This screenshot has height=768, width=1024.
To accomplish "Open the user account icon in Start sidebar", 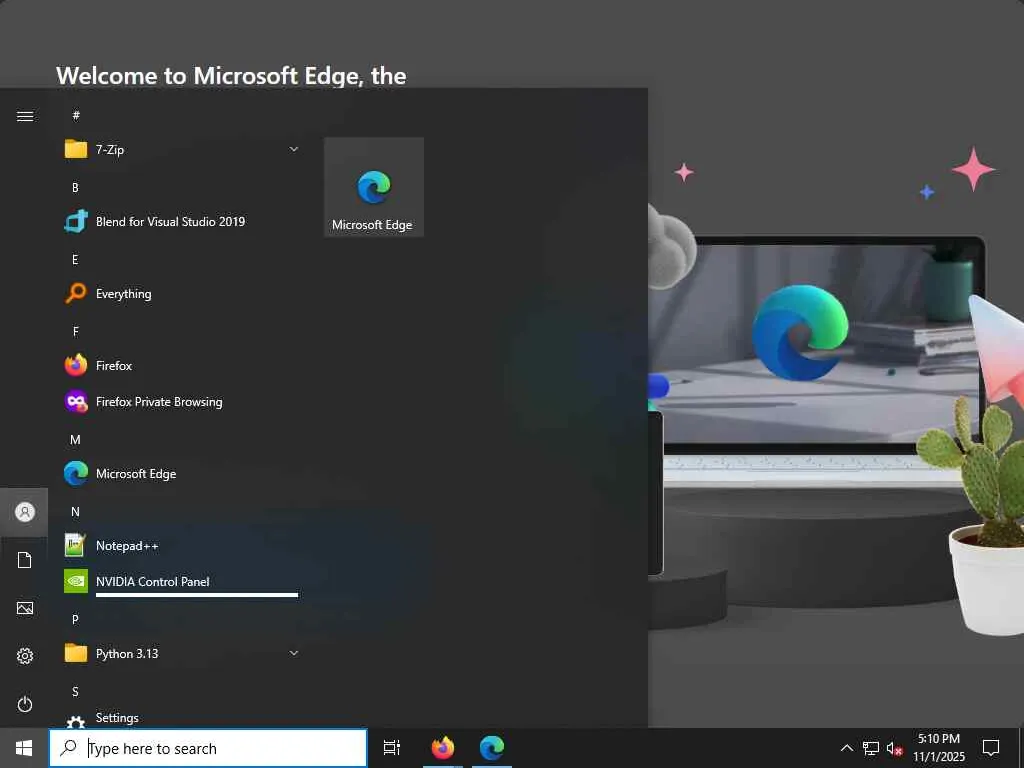I will coord(25,512).
